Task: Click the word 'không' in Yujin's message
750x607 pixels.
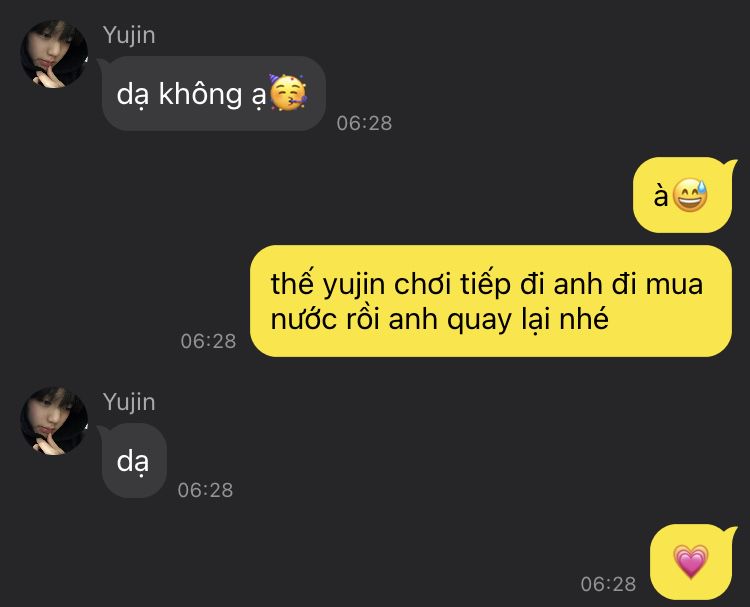Action: [200, 94]
